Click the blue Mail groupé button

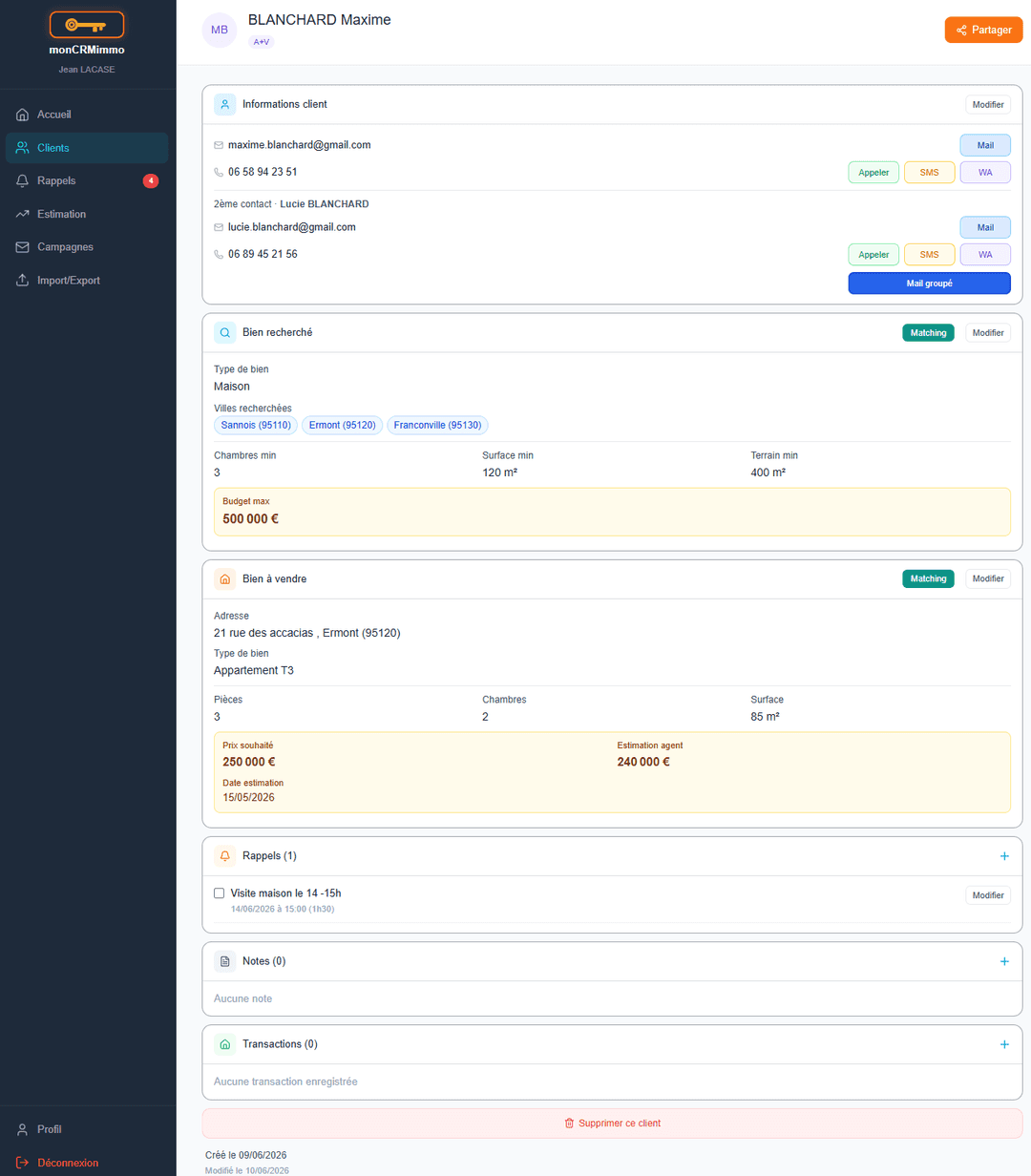tap(930, 283)
